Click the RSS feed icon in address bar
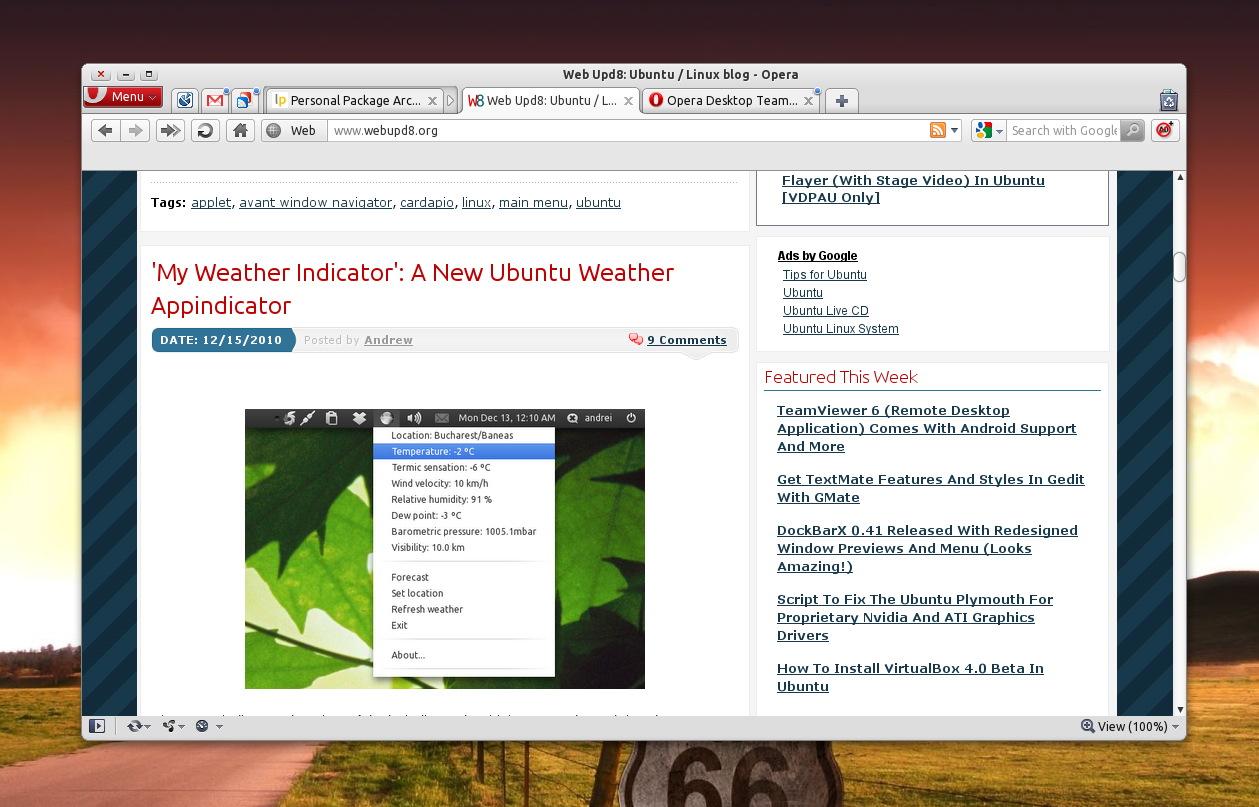This screenshot has width=1259, height=807. click(x=938, y=130)
